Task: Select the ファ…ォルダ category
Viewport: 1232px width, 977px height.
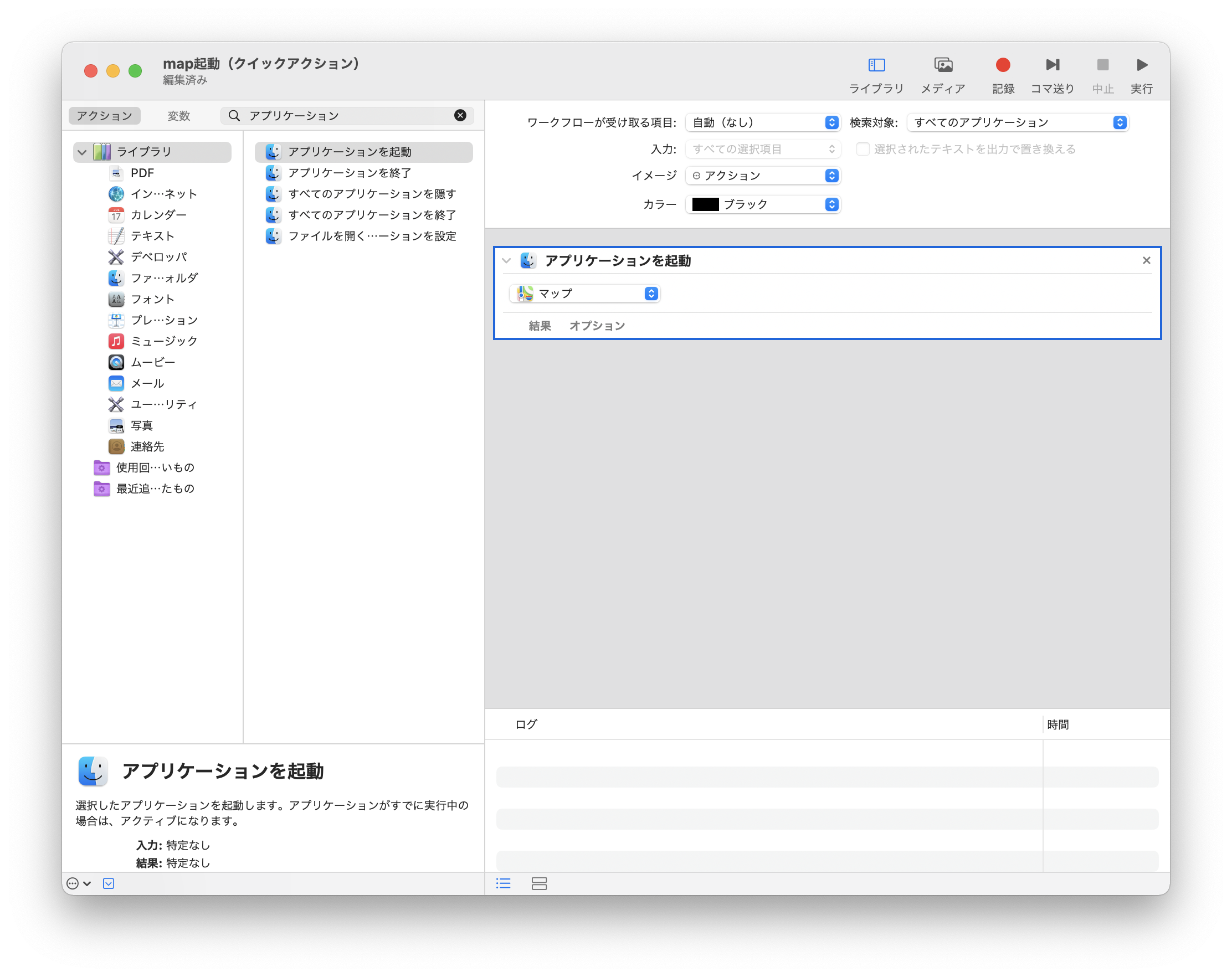Action: [152, 277]
